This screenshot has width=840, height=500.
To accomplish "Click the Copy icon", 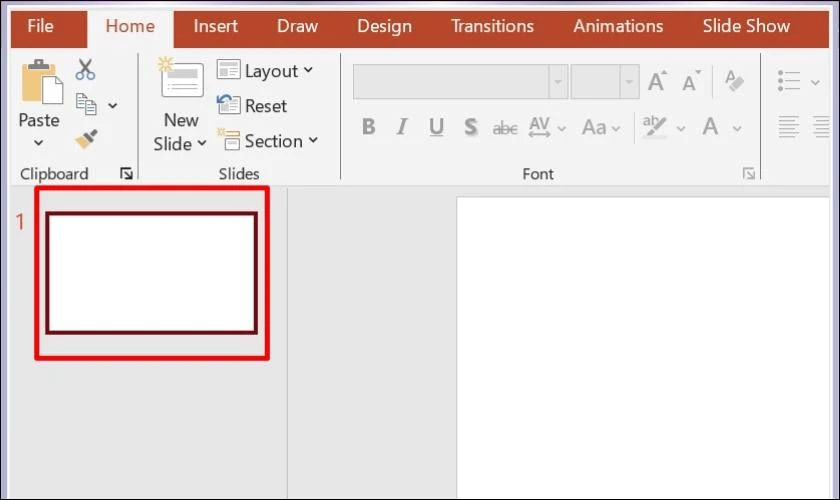I will point(86,105).
